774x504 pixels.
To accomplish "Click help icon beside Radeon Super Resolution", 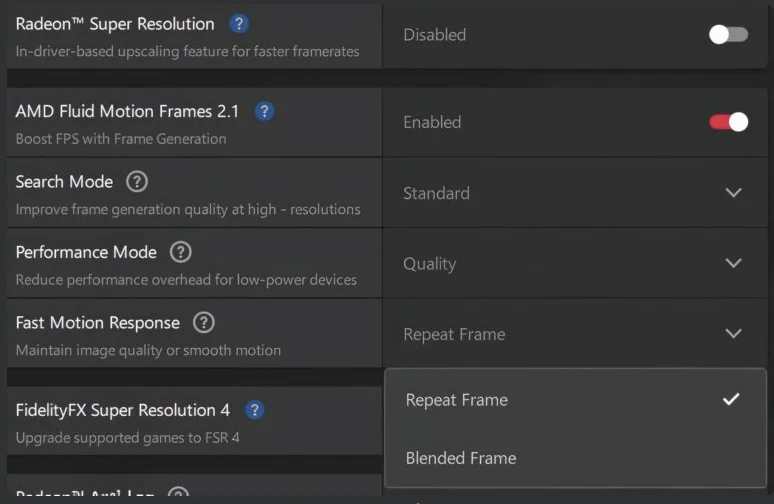I will pos(239,24).
